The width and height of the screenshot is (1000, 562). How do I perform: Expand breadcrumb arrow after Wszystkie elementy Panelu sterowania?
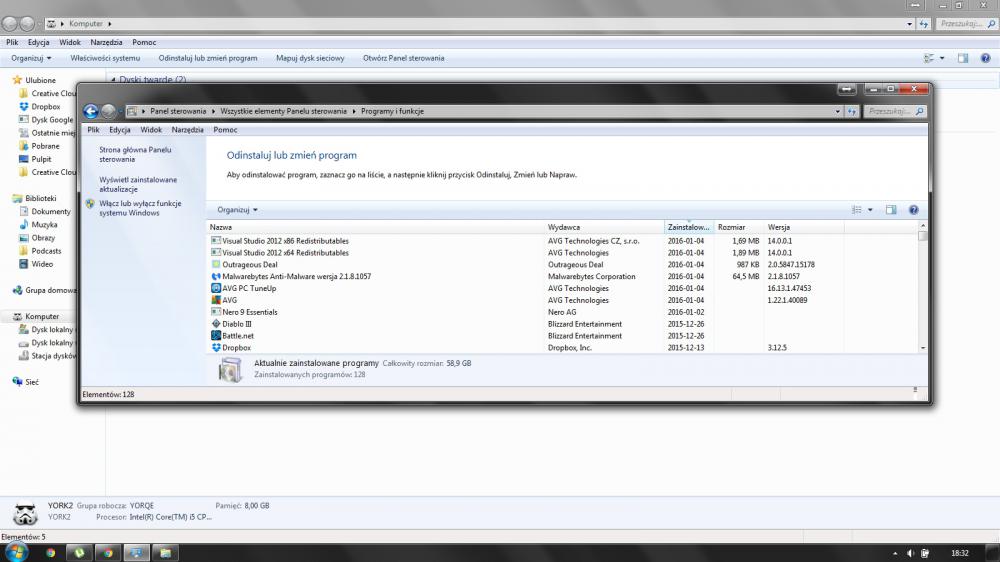tap(354, 112)
